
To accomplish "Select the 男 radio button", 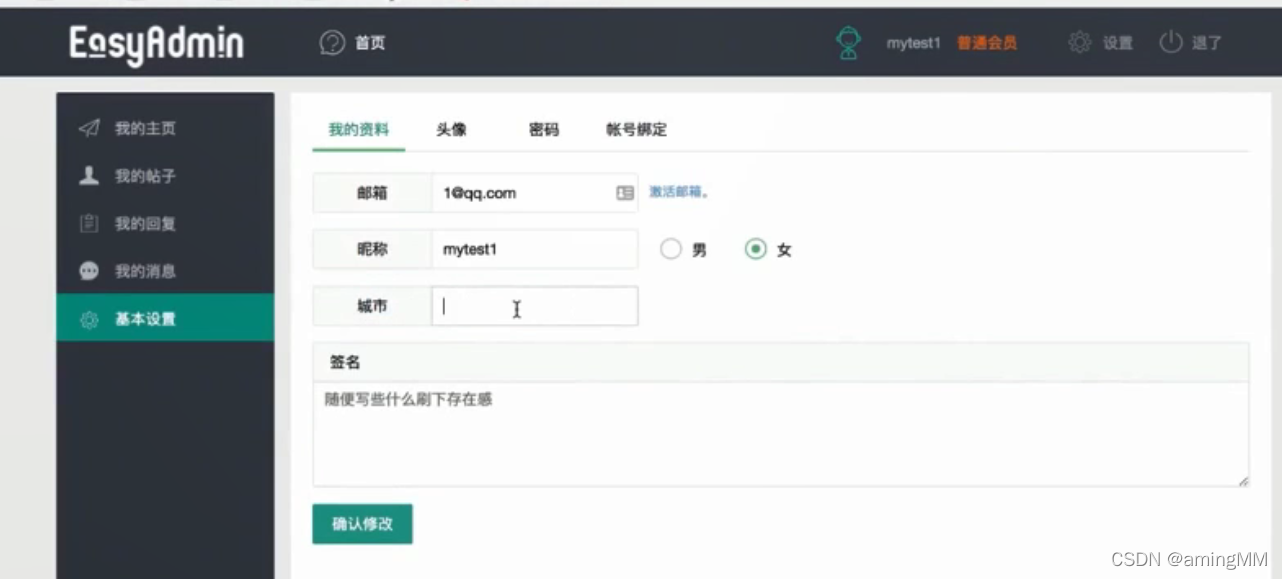I will pos(671,249).
